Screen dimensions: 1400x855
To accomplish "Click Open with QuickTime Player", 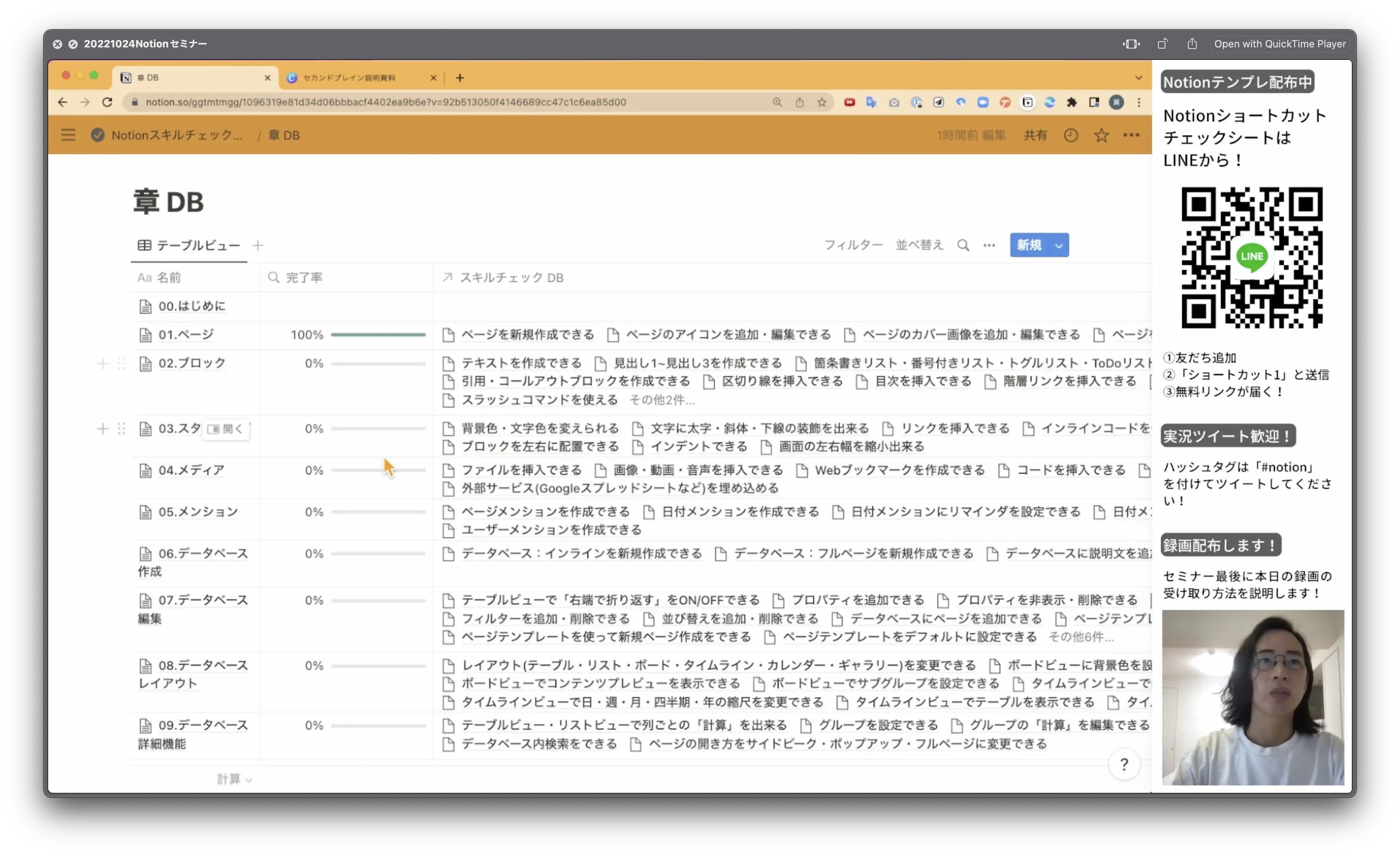I will pyautogui.click(x=1280, y=44).
